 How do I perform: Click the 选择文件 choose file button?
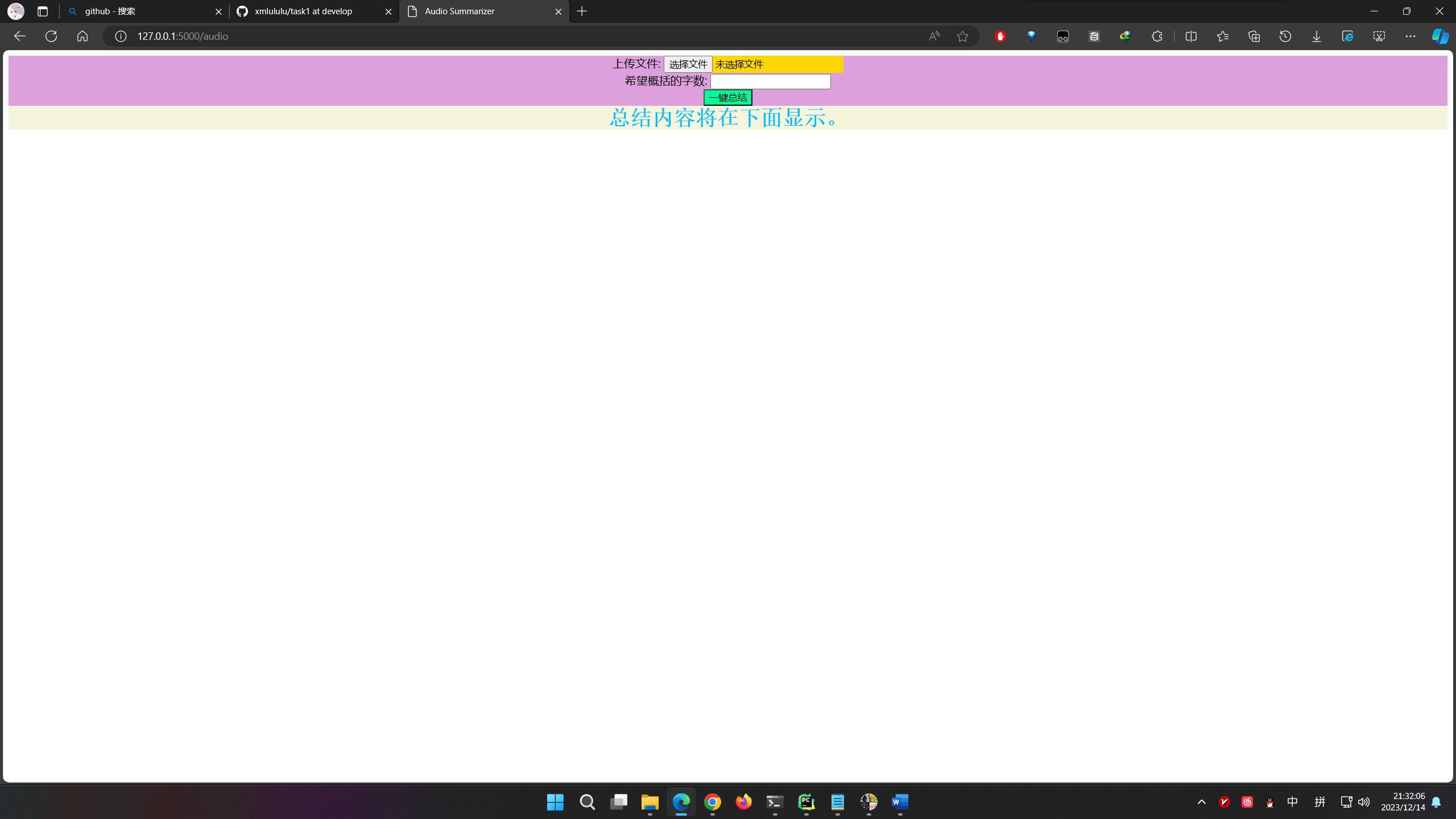[688, 64]
